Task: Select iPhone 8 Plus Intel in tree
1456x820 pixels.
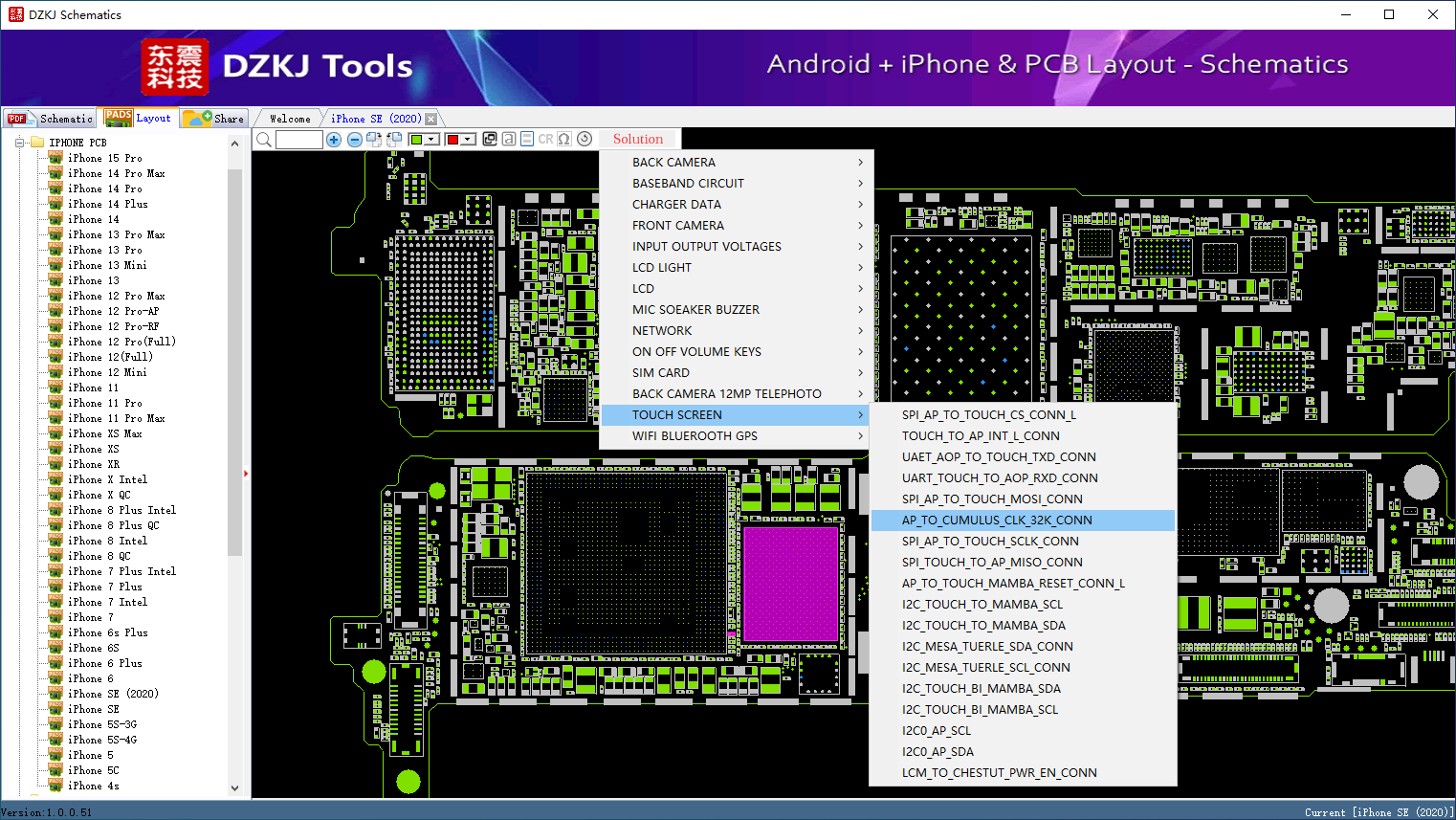Action: 122,510
